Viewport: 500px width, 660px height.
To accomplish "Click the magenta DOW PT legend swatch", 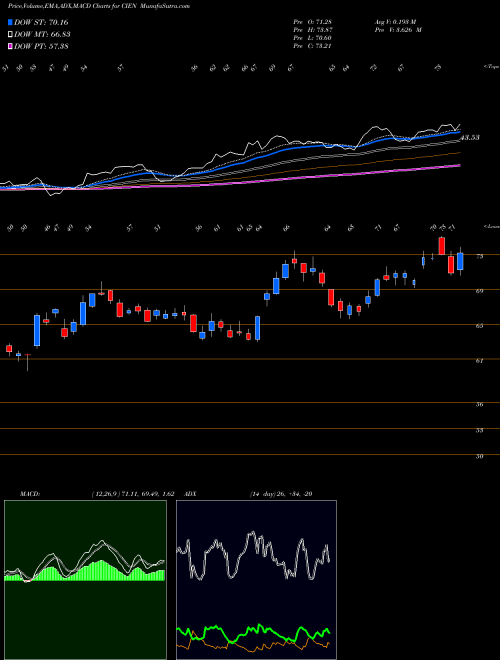I will (x=11, y=46).
